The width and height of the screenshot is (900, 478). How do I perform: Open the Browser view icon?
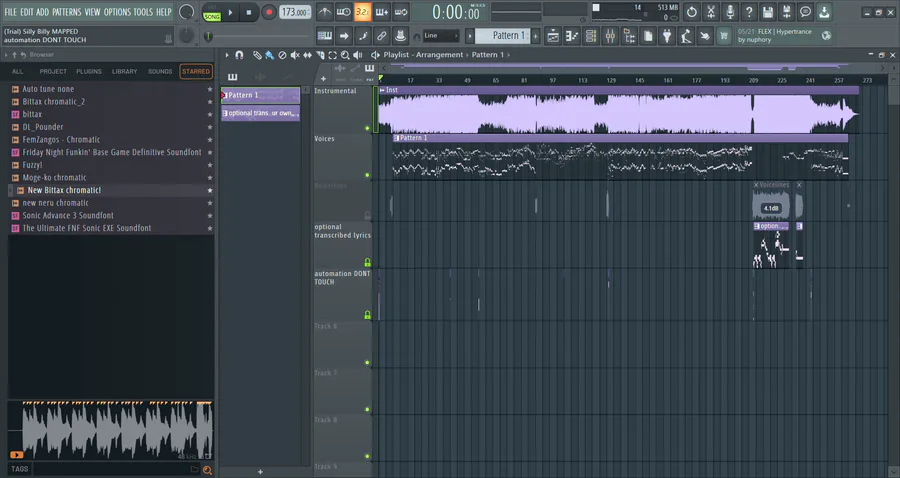pyautogui.click(x=629, y=36)
